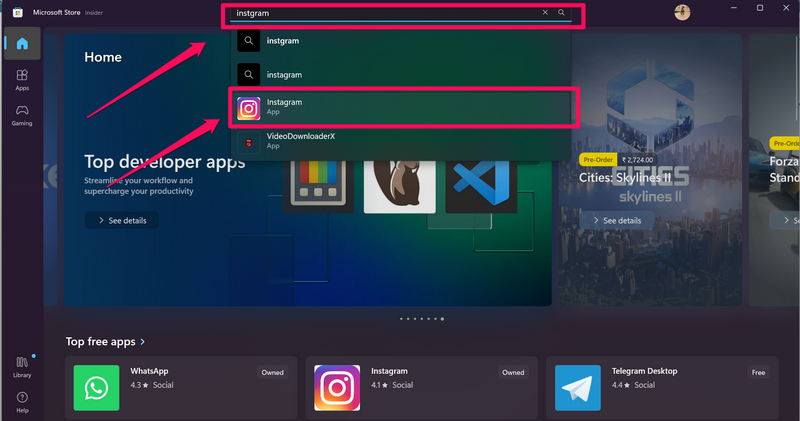800x421 pixels.
Task: Open the Gaming section in the sidebar
Action: [22, 115]
